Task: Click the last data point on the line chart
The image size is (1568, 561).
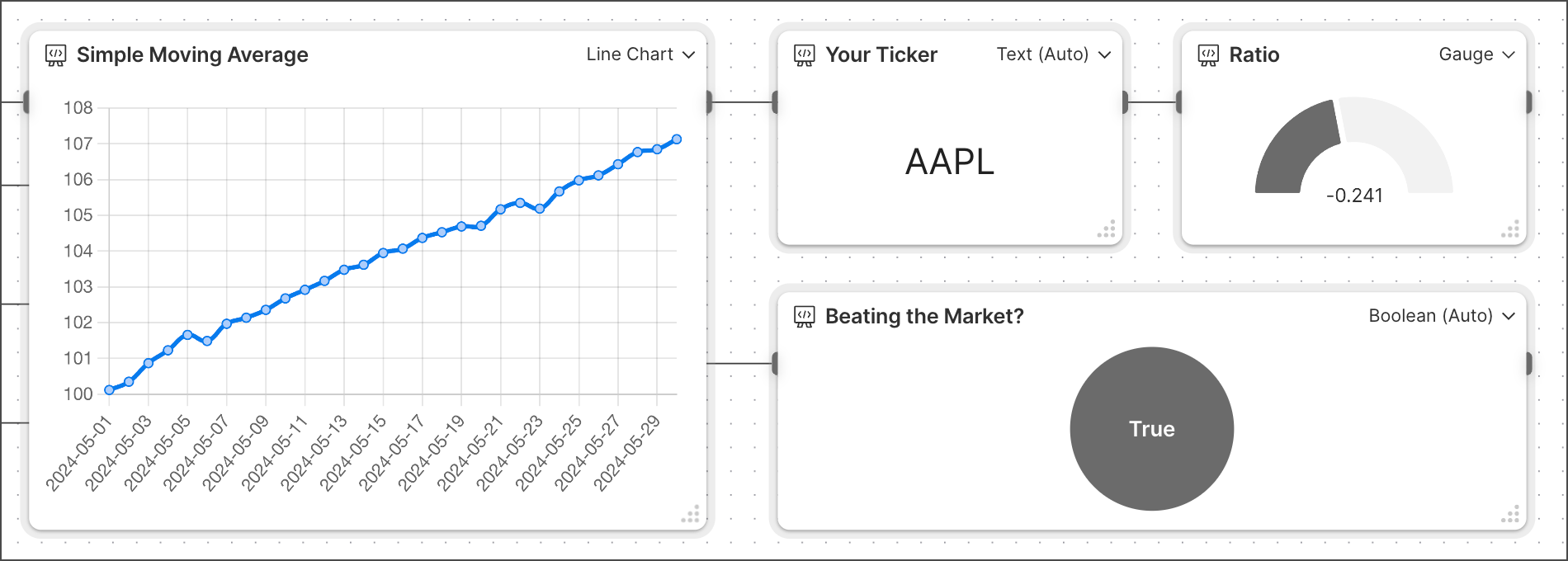Action: click(677, 139)
